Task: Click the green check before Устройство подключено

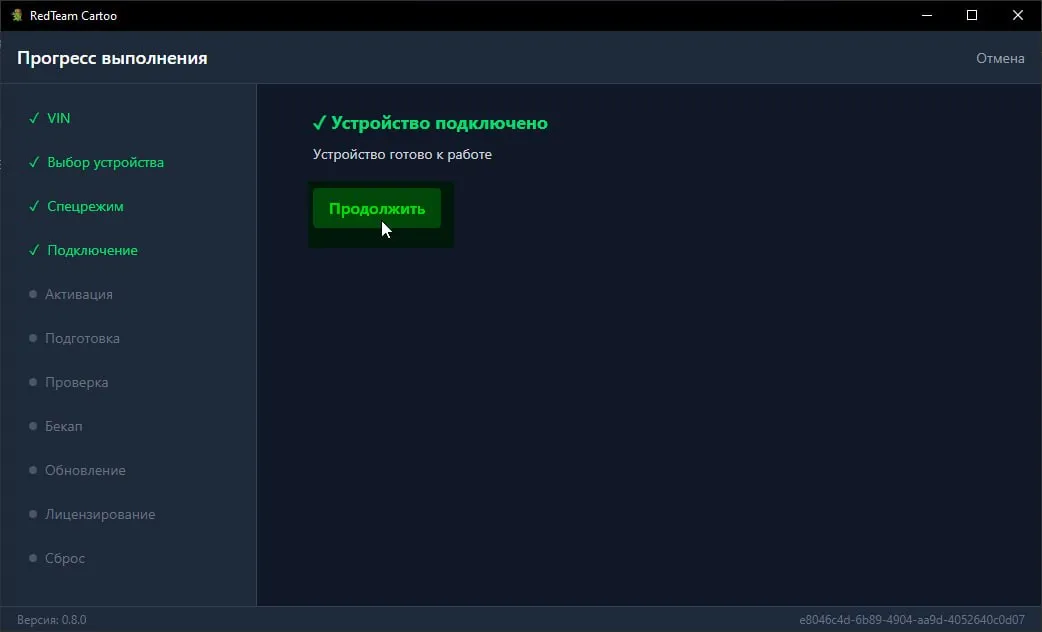Action: [x=320, y=123]
